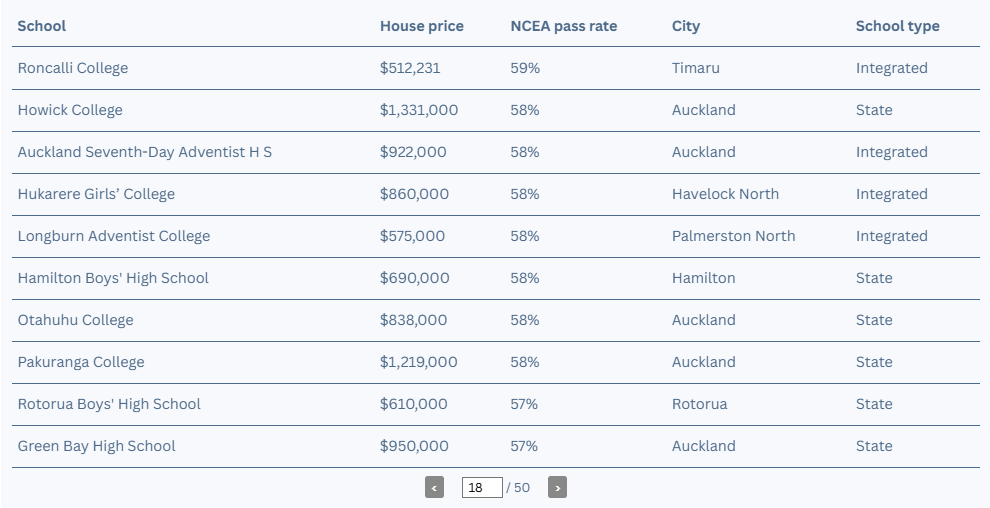Sort by the School column header
This screenshot has width=990, height=508.
tap(42, 26)
